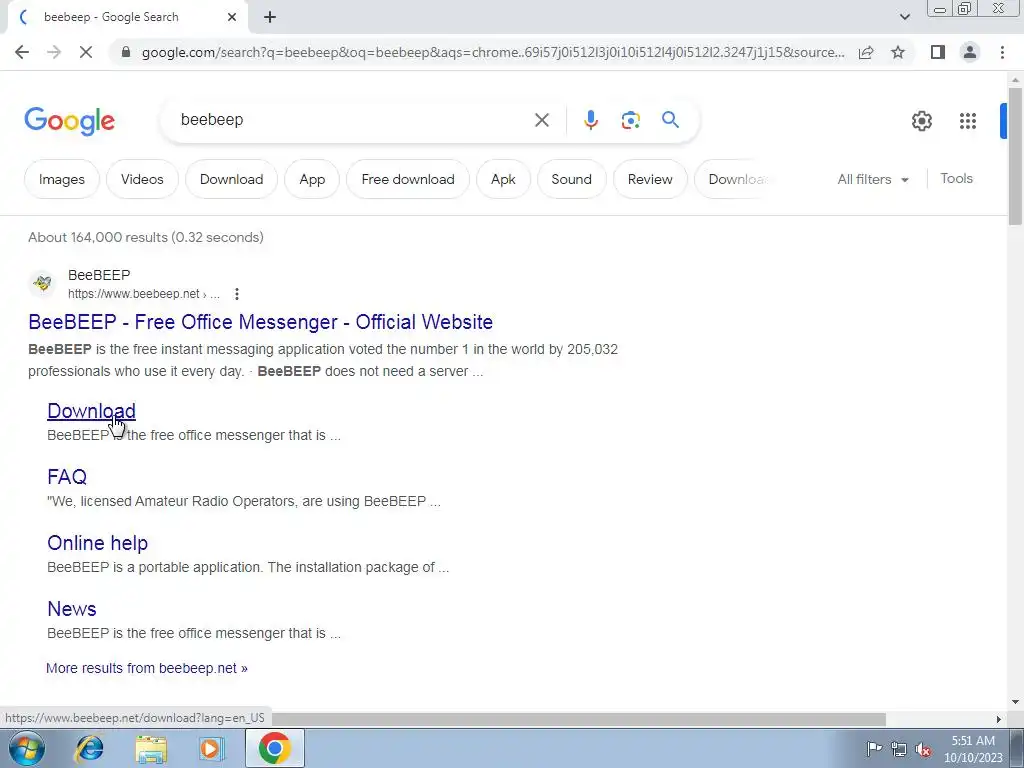The height and width of the screenshot is (768, 1024).
Task: Submit search with magnifier icon
Action: [670, 120]
